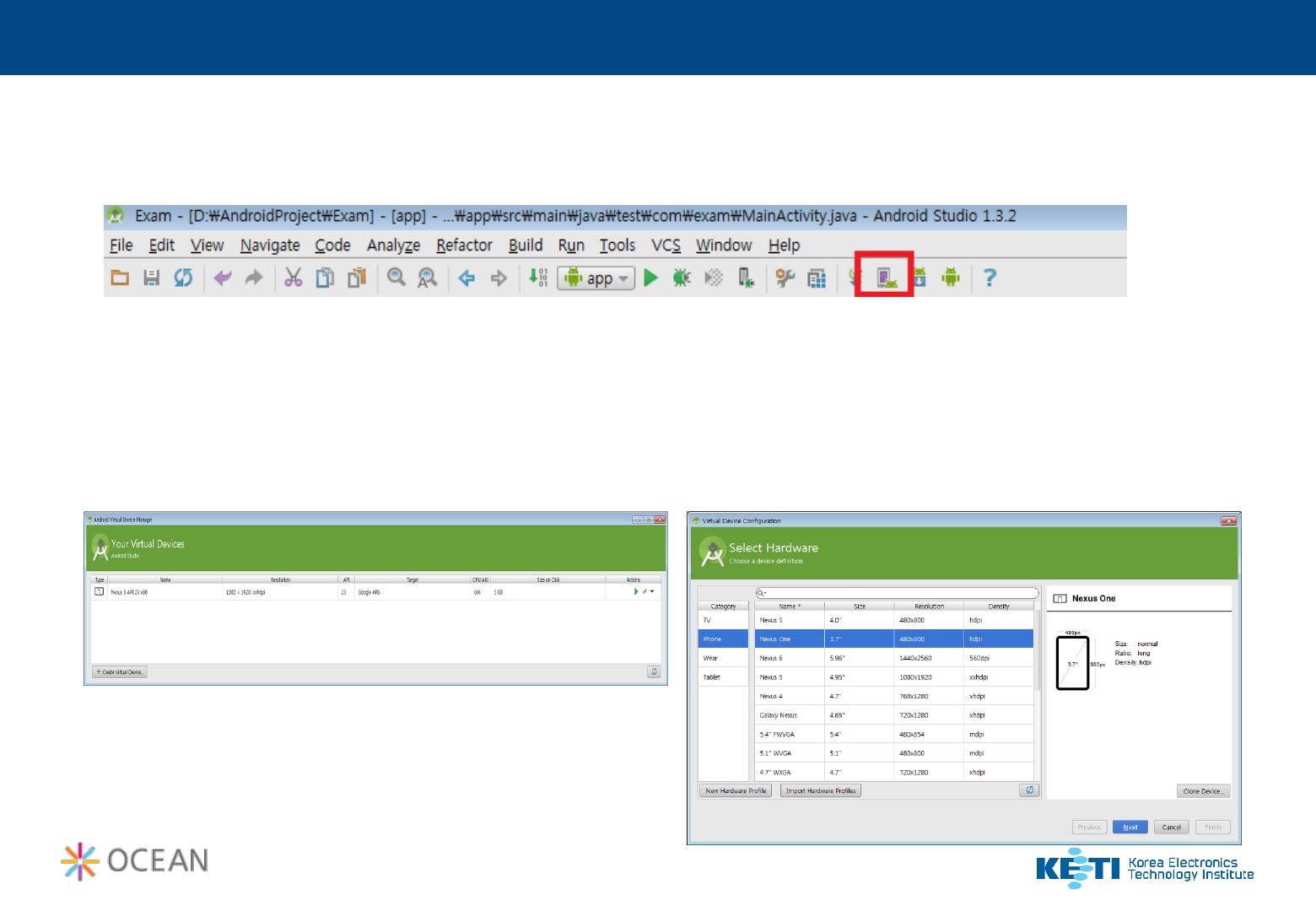Click the Find magnifier icon
The height and width of the screenshot is (911, 1316).
pyautogui.click(x=396, y=278)
